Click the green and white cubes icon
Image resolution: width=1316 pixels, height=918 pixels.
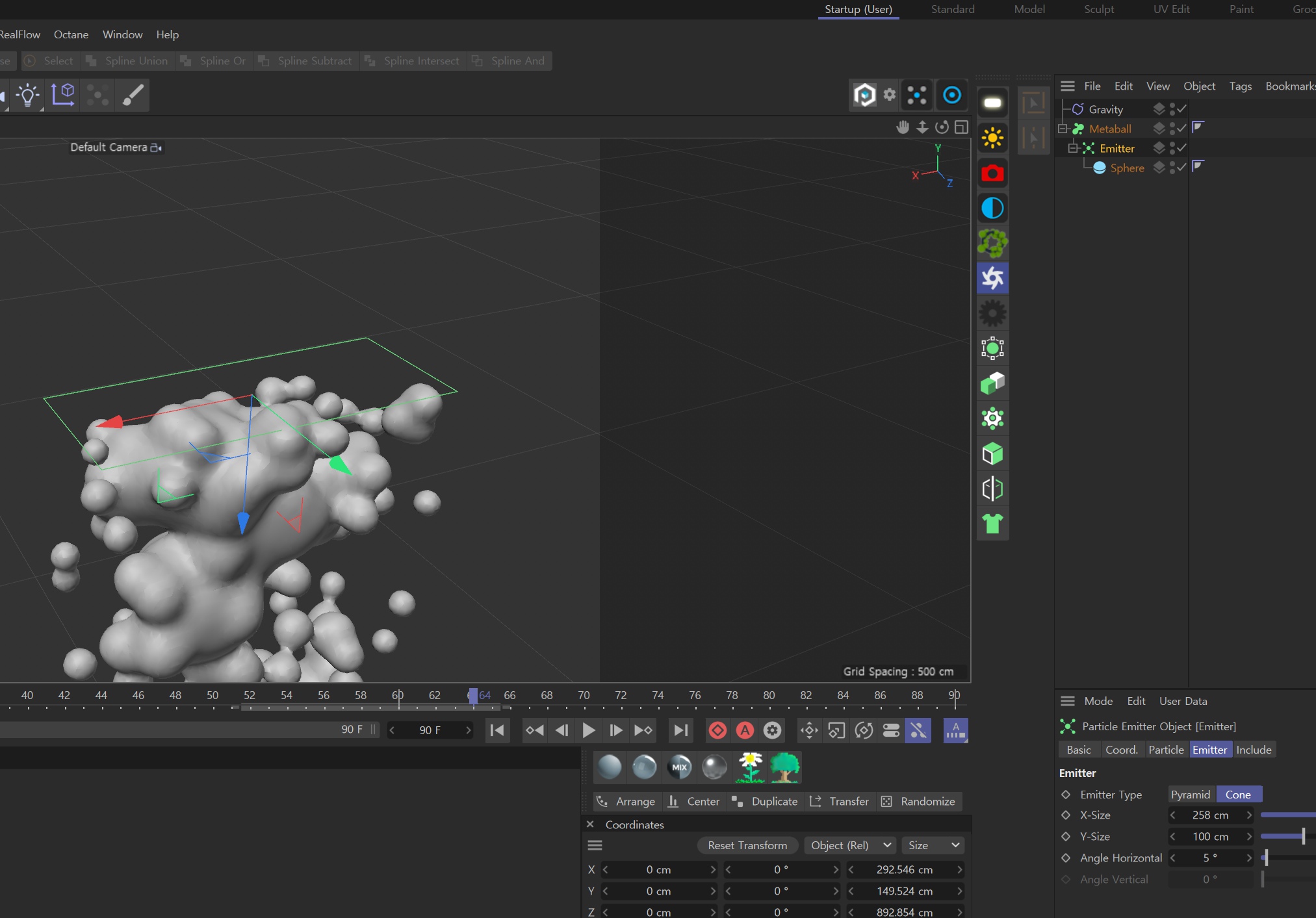992,383
